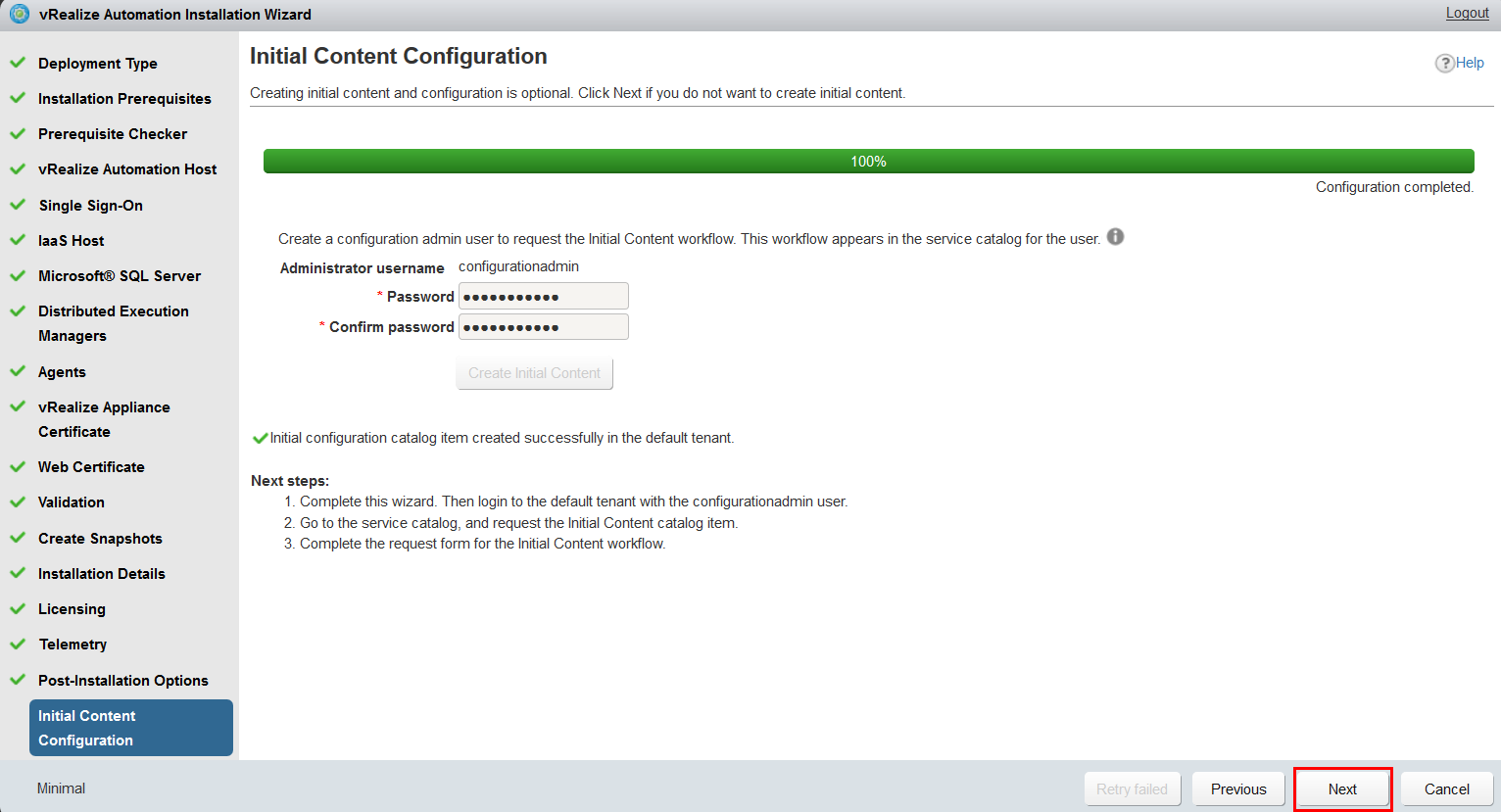Open vRealize Appliance Certificate step
The height and width of the screenshot is (812, 1501).
tap(104, 419)
